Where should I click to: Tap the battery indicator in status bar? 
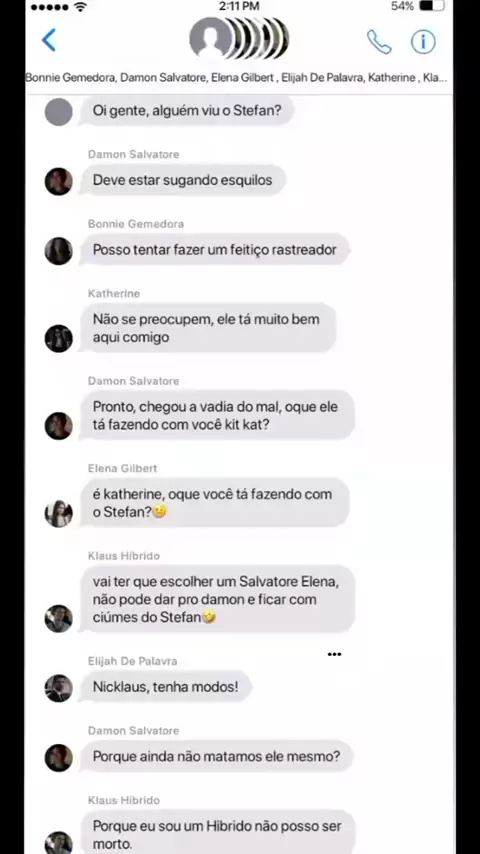[432, 7]
